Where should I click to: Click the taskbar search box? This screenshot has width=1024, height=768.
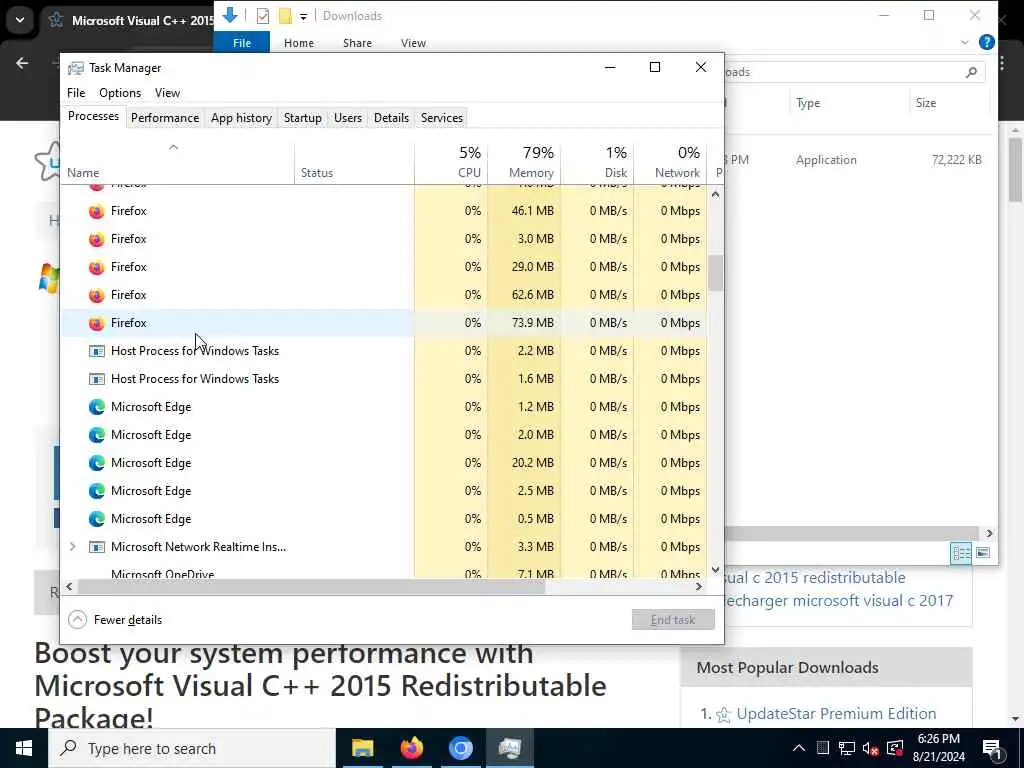click(x=192, y=748)
